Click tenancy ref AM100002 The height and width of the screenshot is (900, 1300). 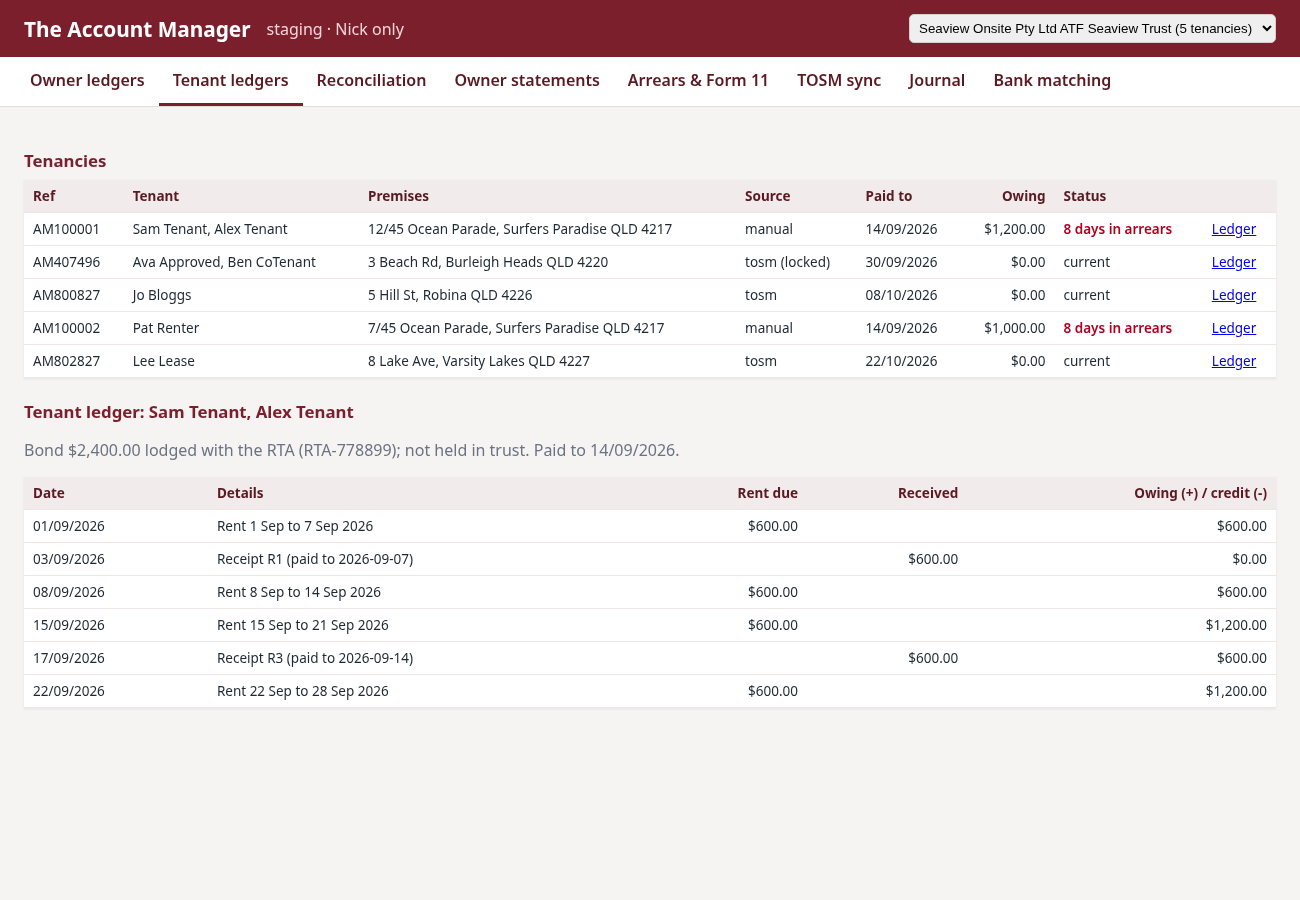click(66, 328)
